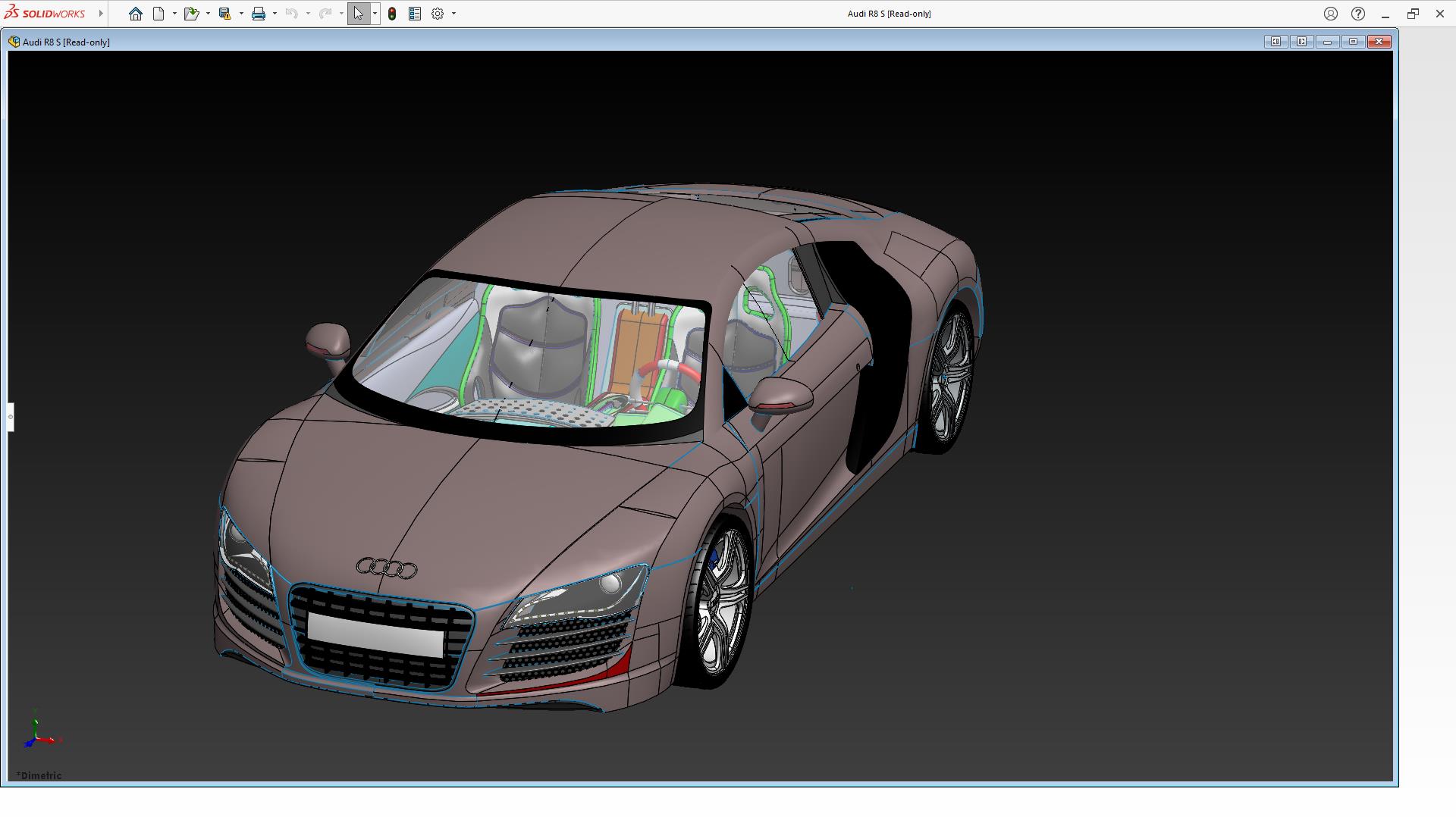The height and width of the screenshot is (817, 1456).
Task: Open the Options gear dropdown arrow
Action: tap(453, 14)
